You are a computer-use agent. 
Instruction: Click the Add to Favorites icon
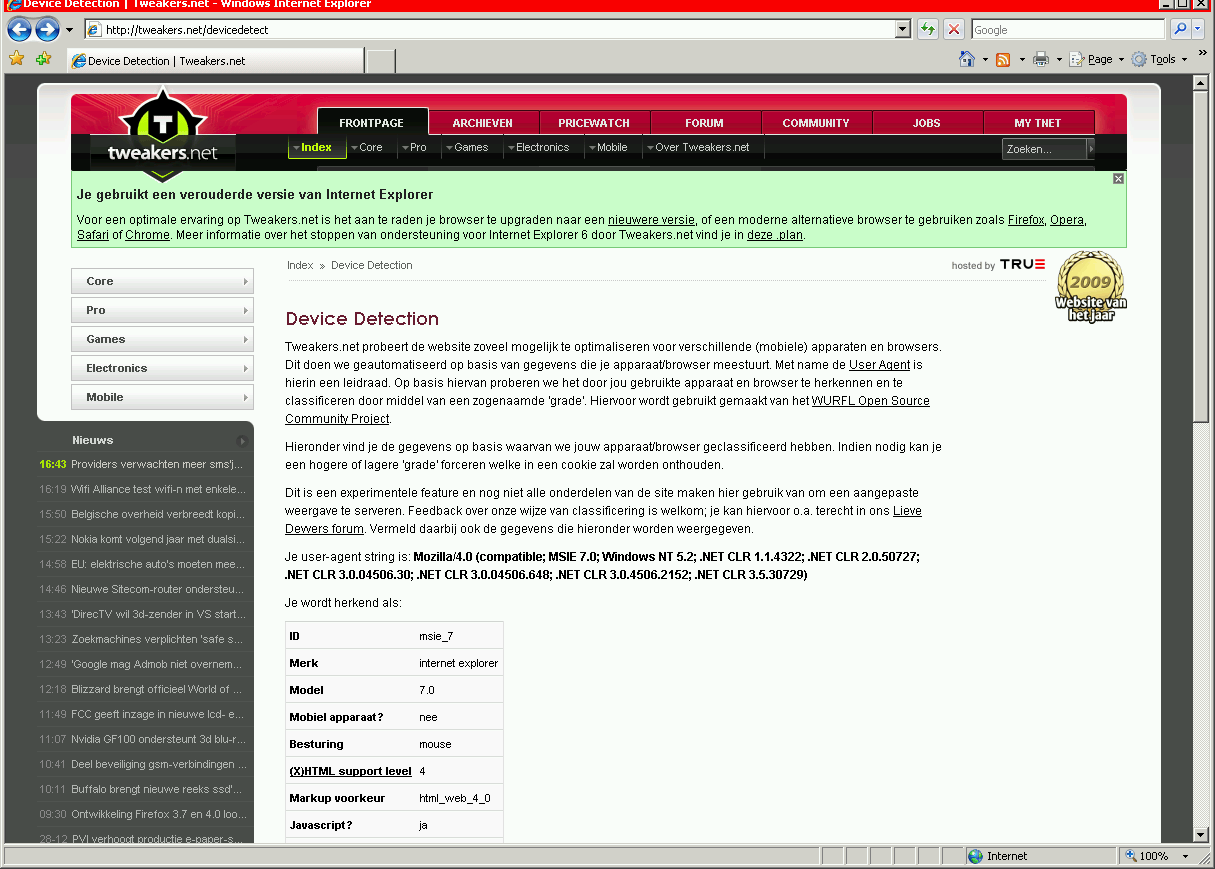tap(43, 59)
